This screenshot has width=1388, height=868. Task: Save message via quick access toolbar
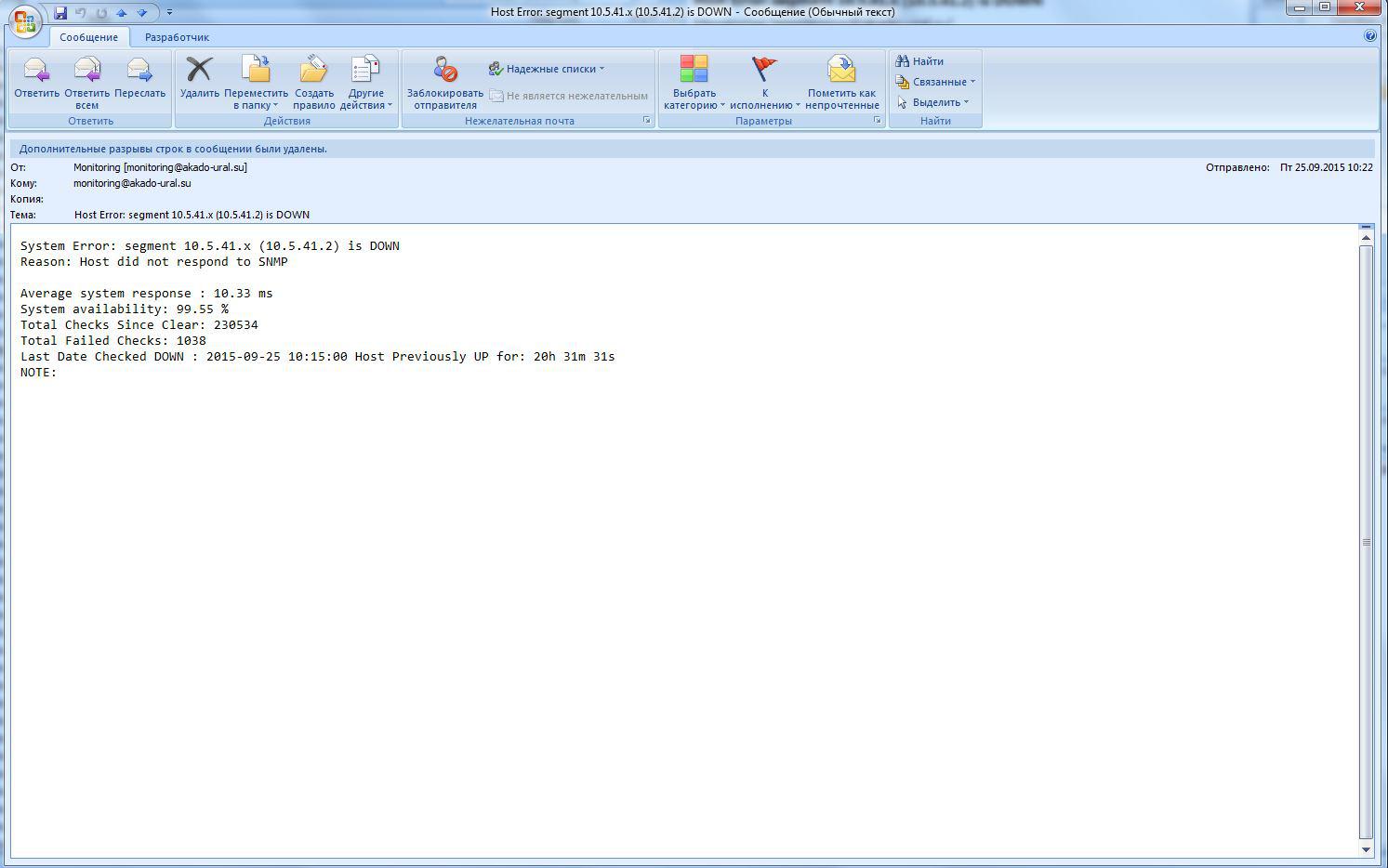pos(60,13)
